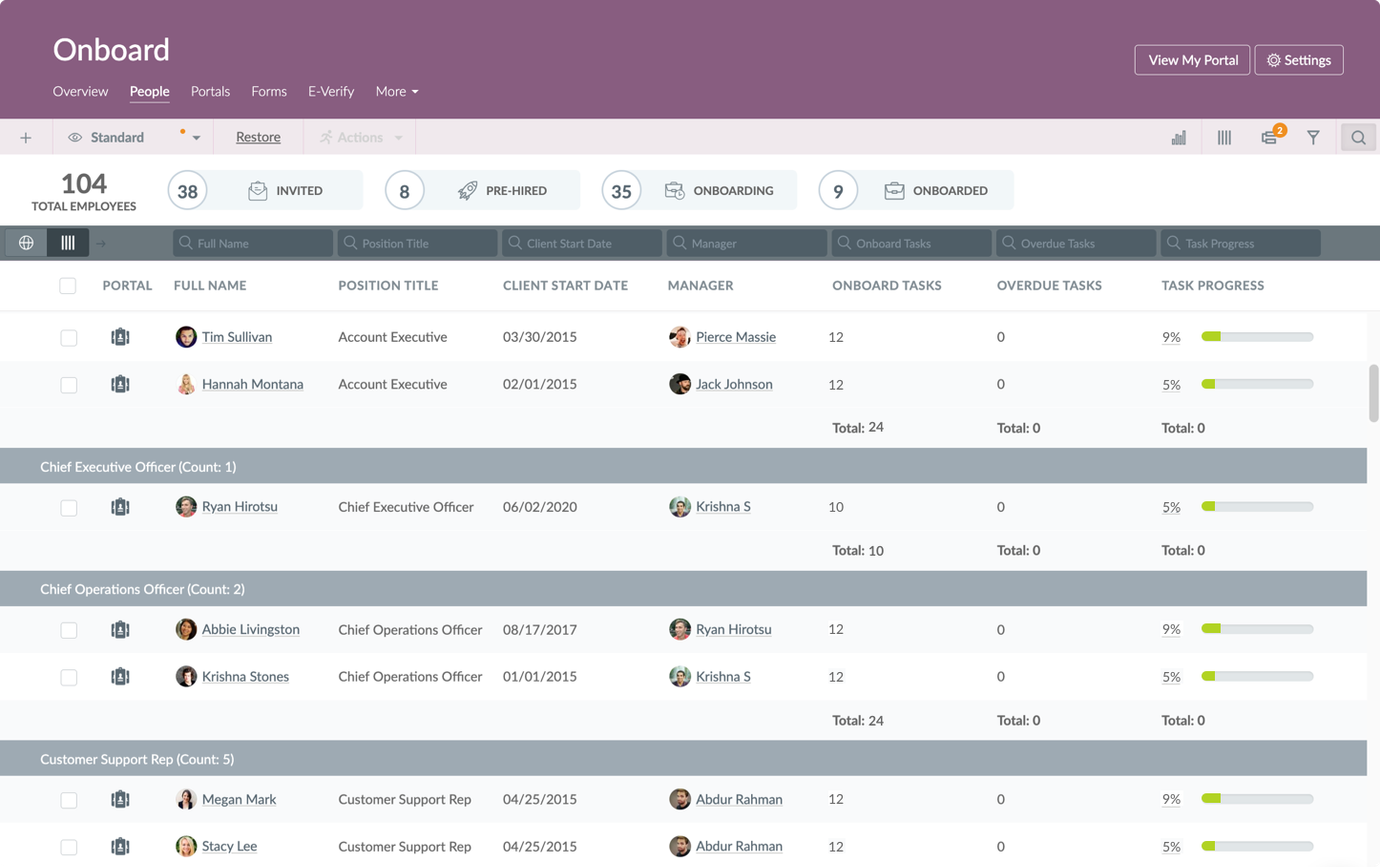Click the Onboarding briefcase clock icon
1380x867 pixels.
[x=675, y=191]
